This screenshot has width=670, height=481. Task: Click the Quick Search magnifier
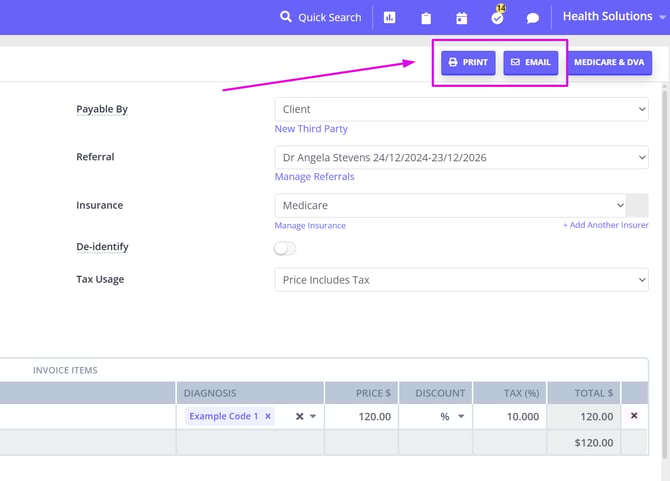coord(286,17)
